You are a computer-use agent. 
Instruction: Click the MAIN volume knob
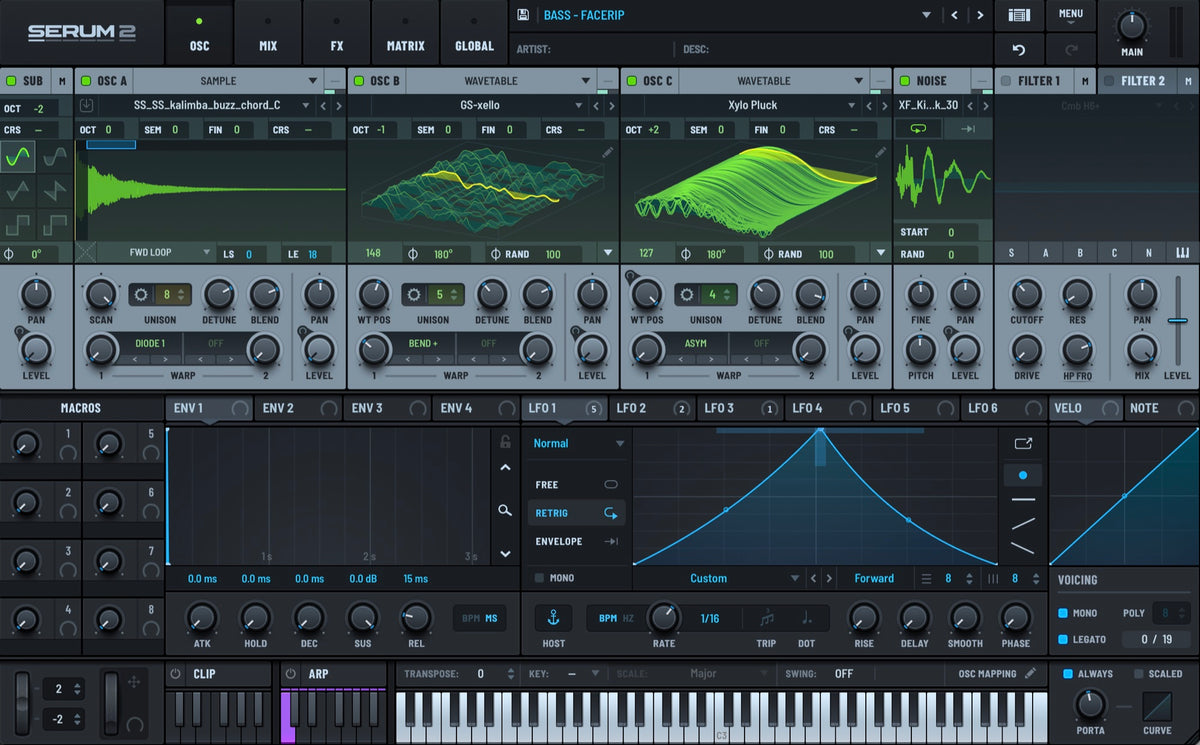point(1132,26)
